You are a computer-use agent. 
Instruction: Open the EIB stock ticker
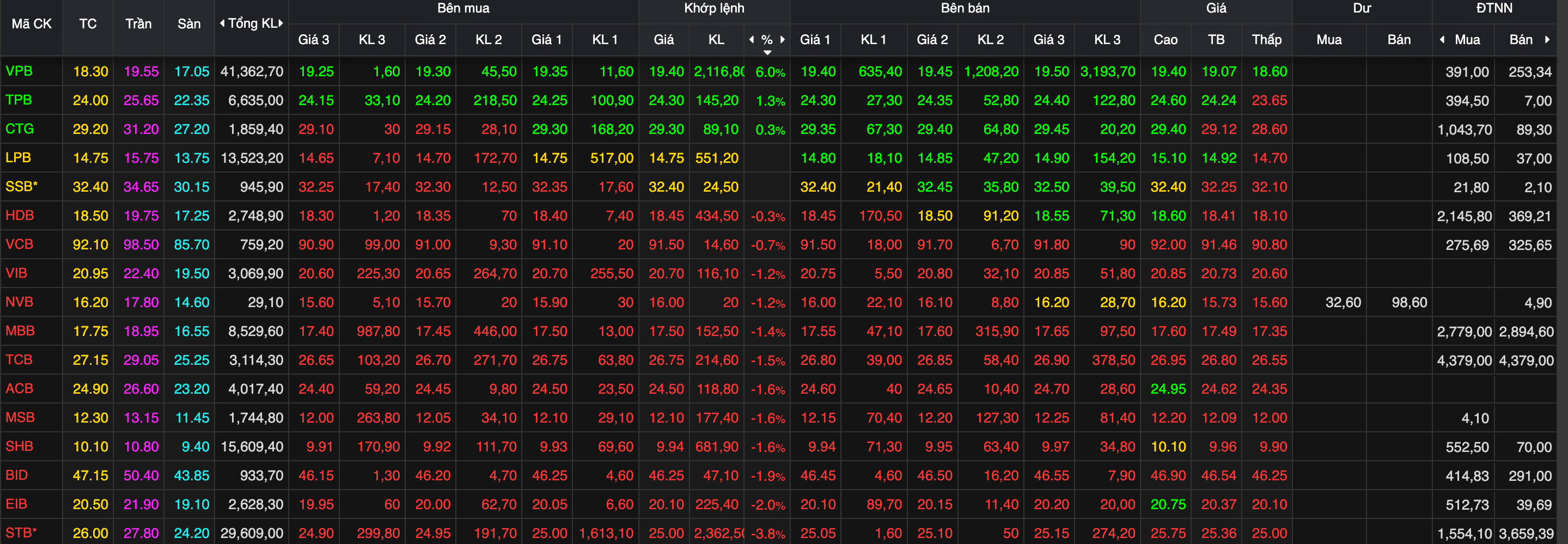point(16,504)
